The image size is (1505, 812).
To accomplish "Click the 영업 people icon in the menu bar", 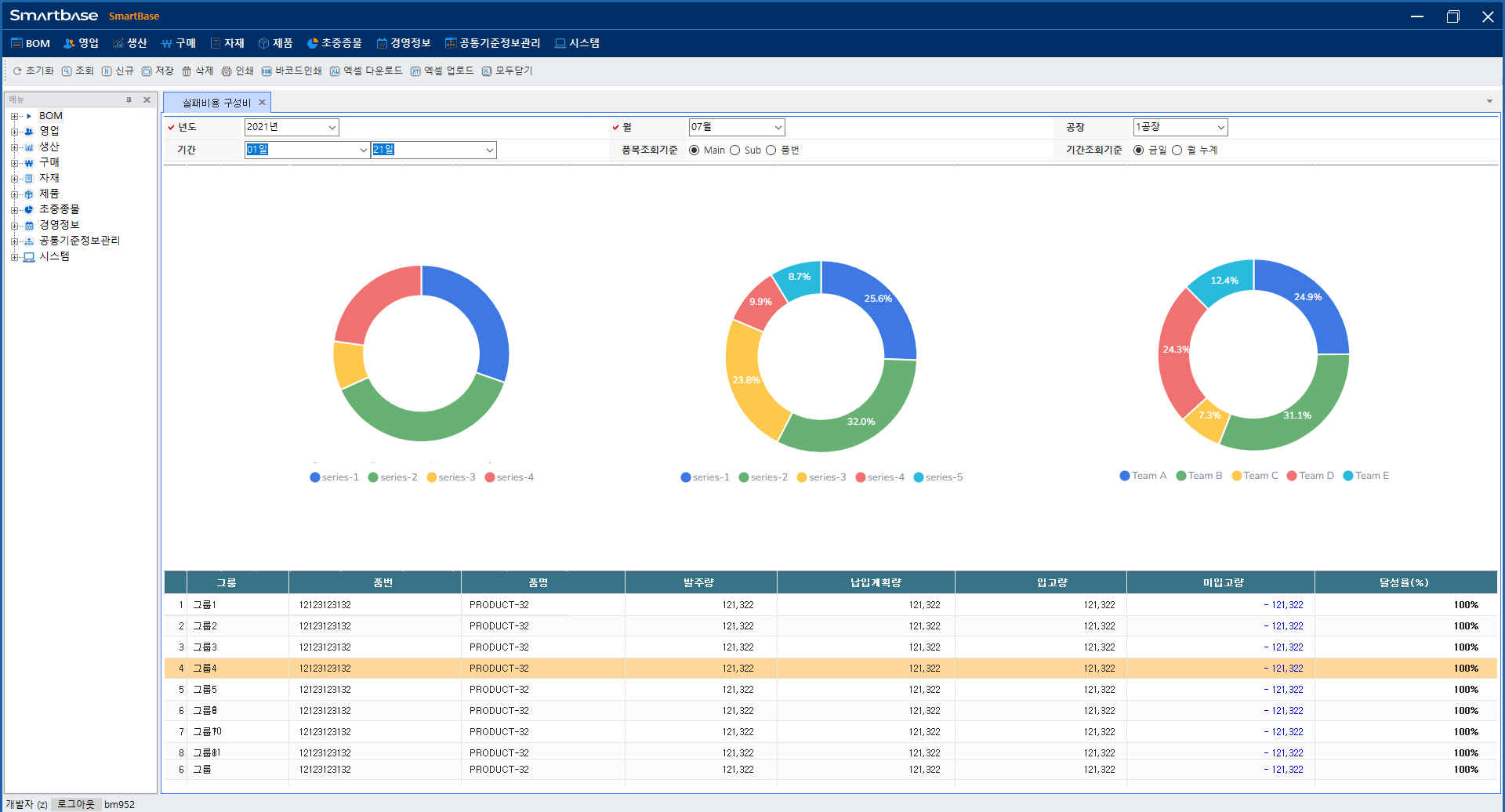I will point(69,43).
